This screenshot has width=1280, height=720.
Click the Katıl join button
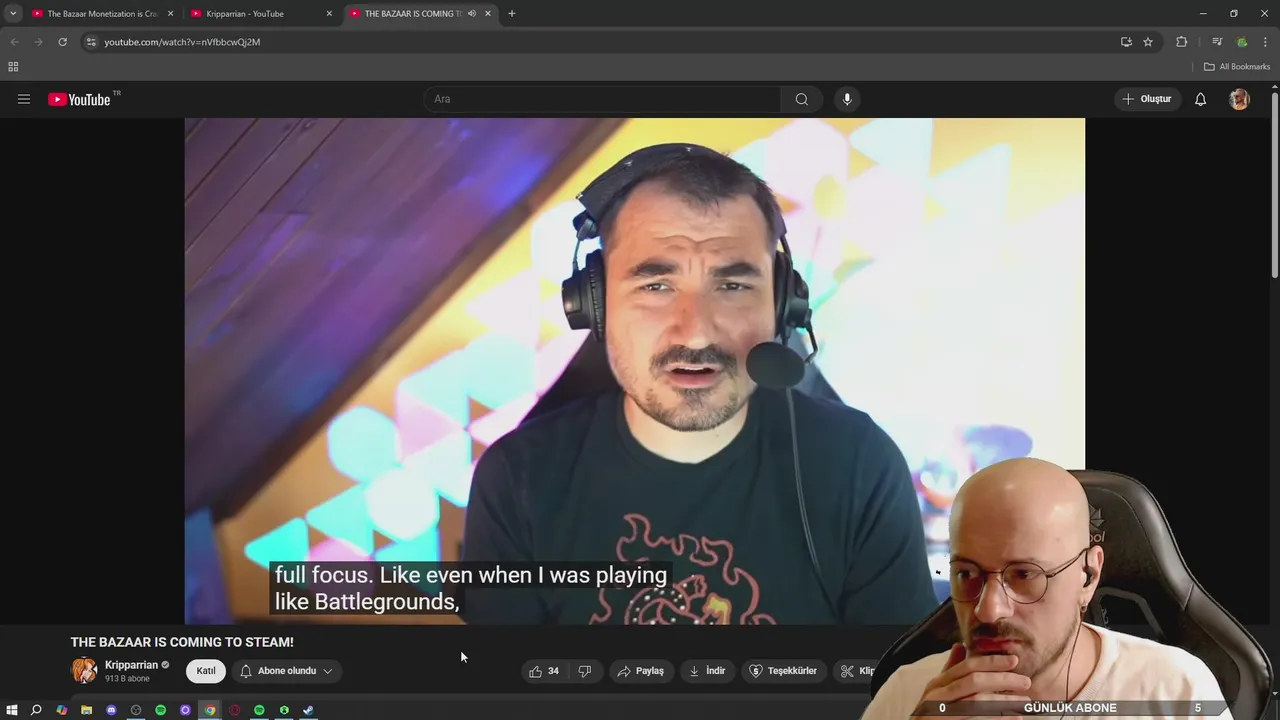[205, 671]
